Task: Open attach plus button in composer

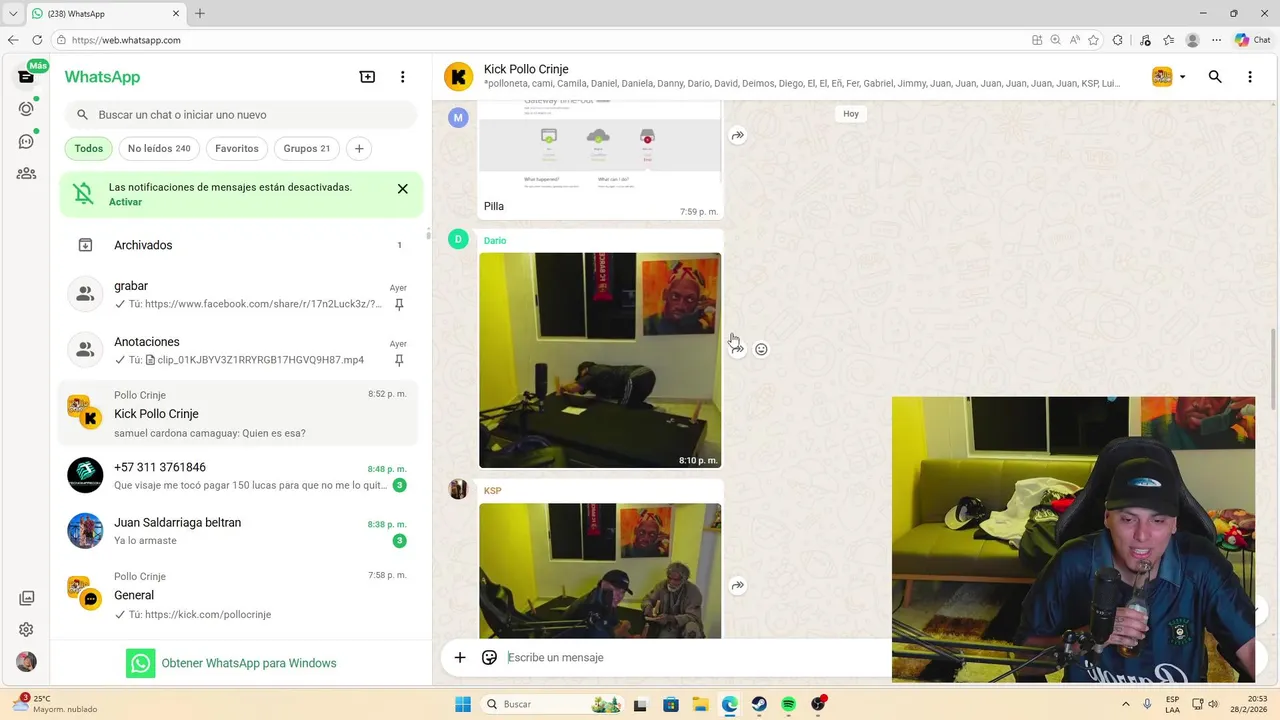Action: coord(460,657)
